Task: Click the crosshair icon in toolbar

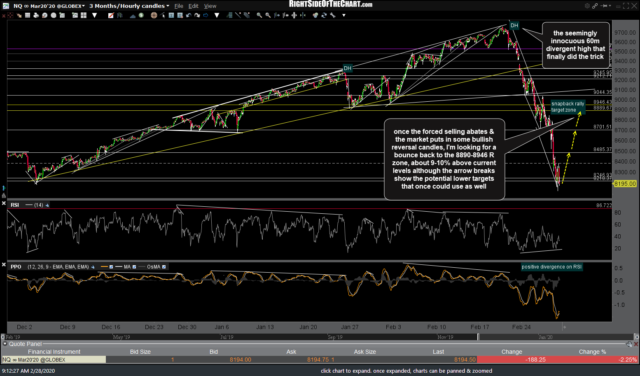Action: [10, 15]
